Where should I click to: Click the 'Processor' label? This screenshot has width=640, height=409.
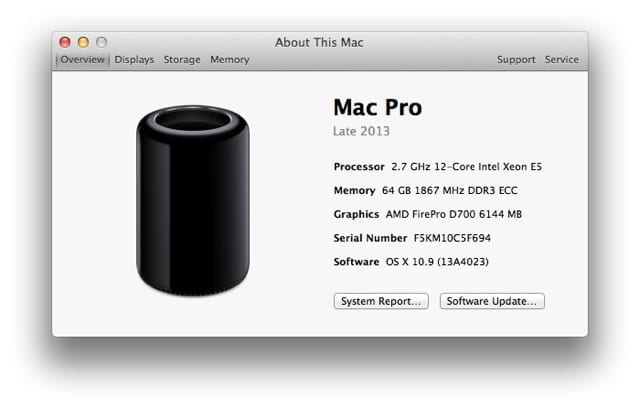pos(359,167)
